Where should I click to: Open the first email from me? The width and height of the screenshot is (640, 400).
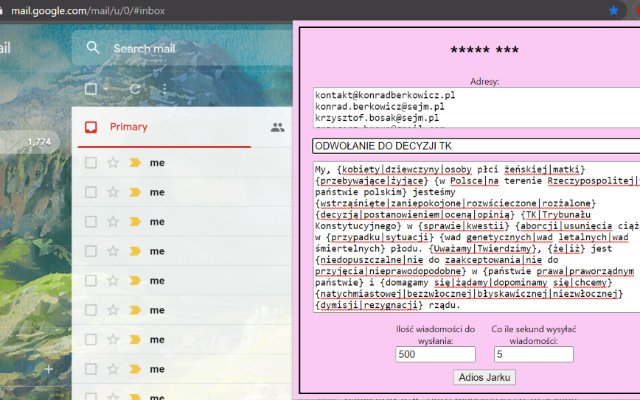[184, 163]
